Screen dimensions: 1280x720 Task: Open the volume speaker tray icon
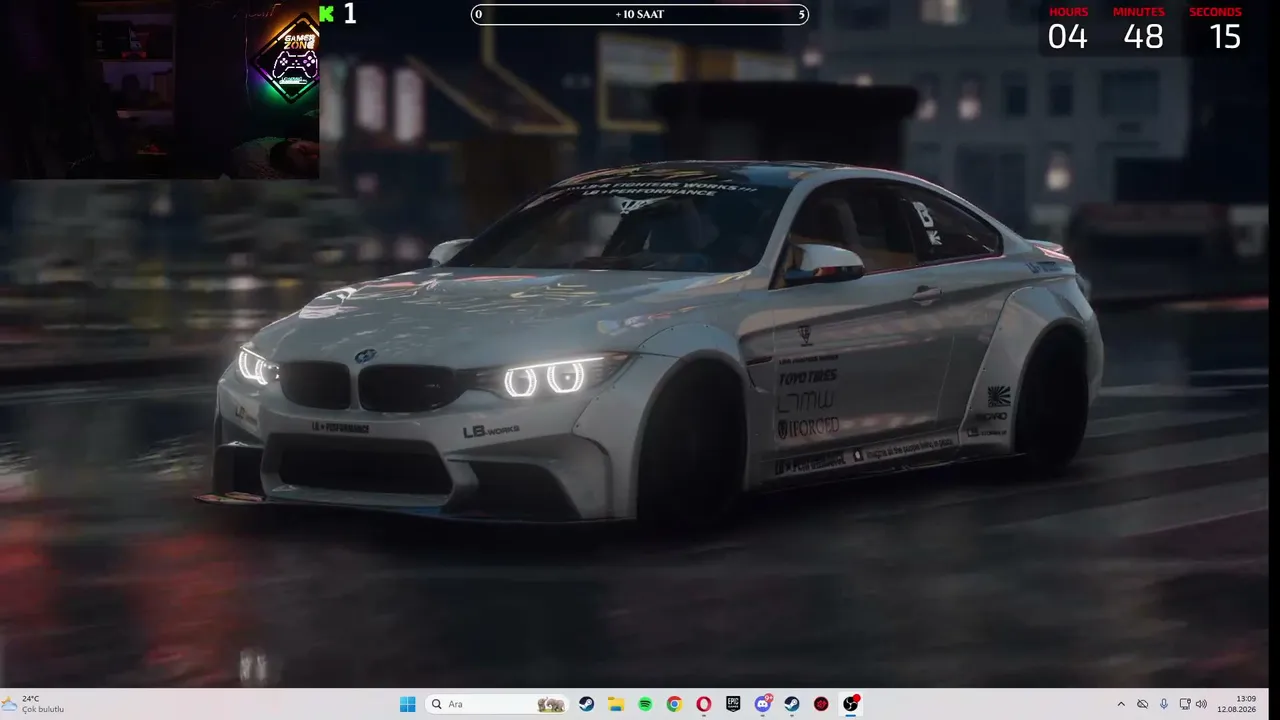click(1201, 704)
